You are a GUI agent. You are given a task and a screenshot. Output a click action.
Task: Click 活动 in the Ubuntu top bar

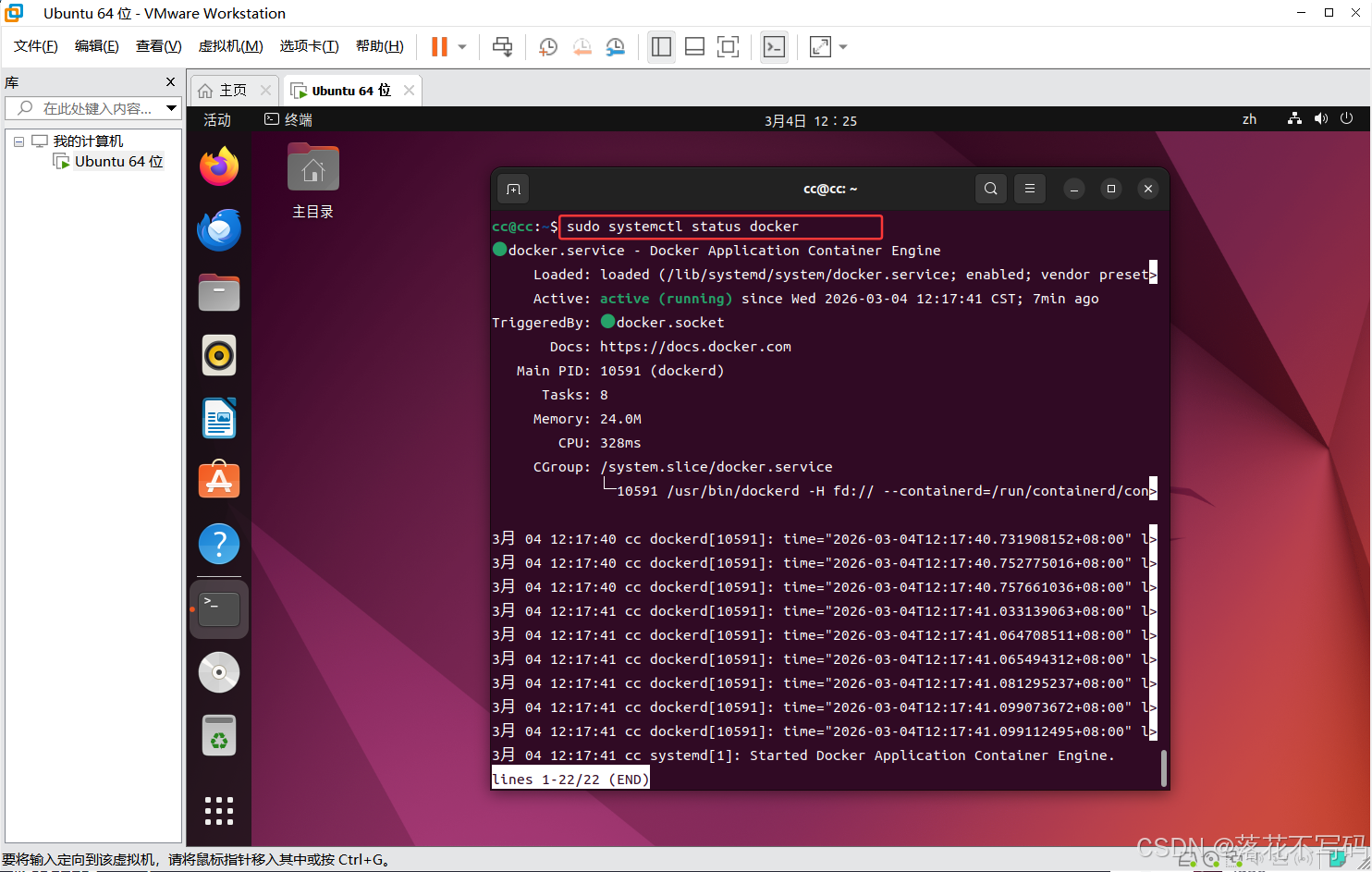click(217, 120)
